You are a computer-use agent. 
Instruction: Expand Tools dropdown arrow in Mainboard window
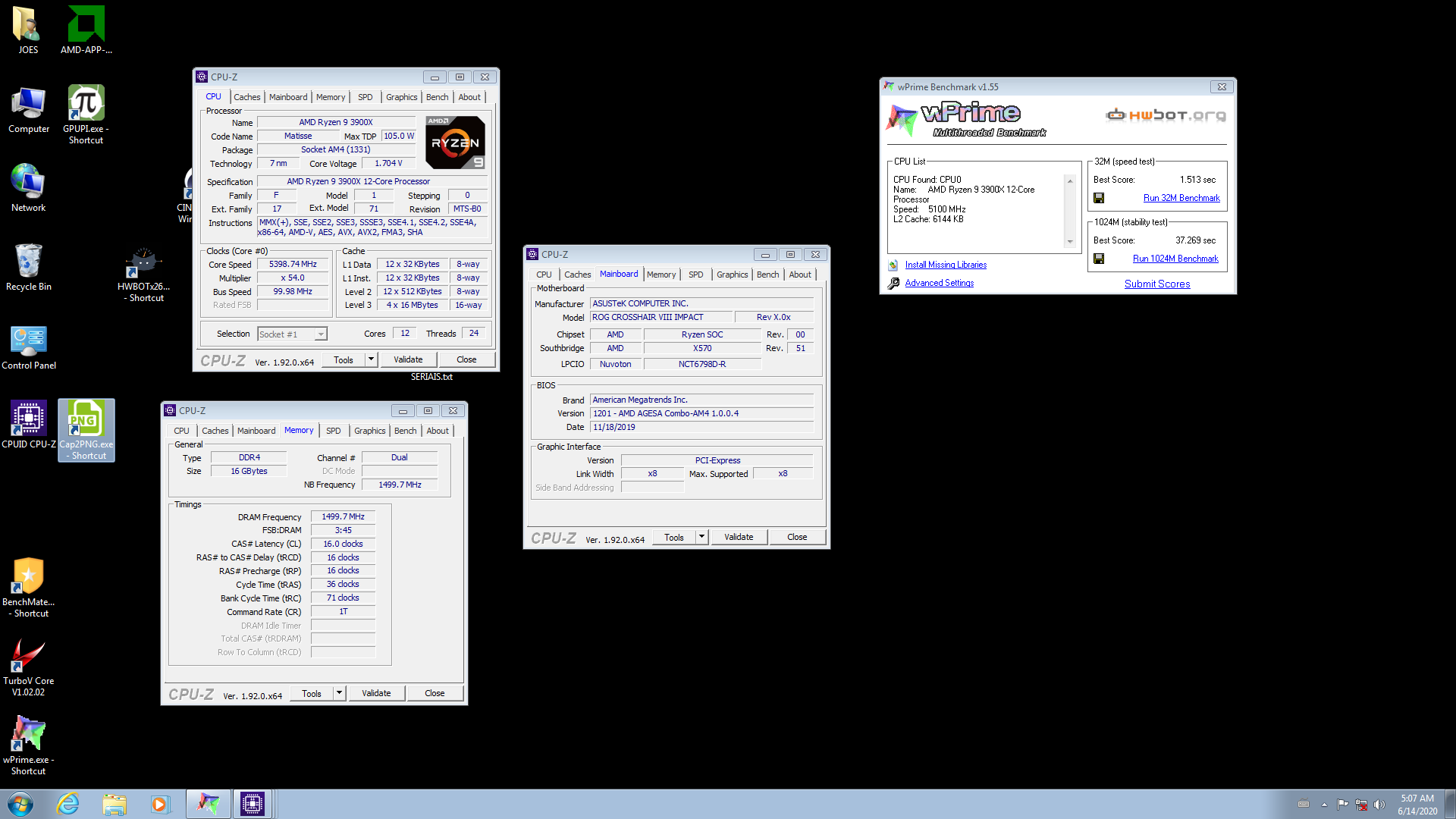coord(701,537)
